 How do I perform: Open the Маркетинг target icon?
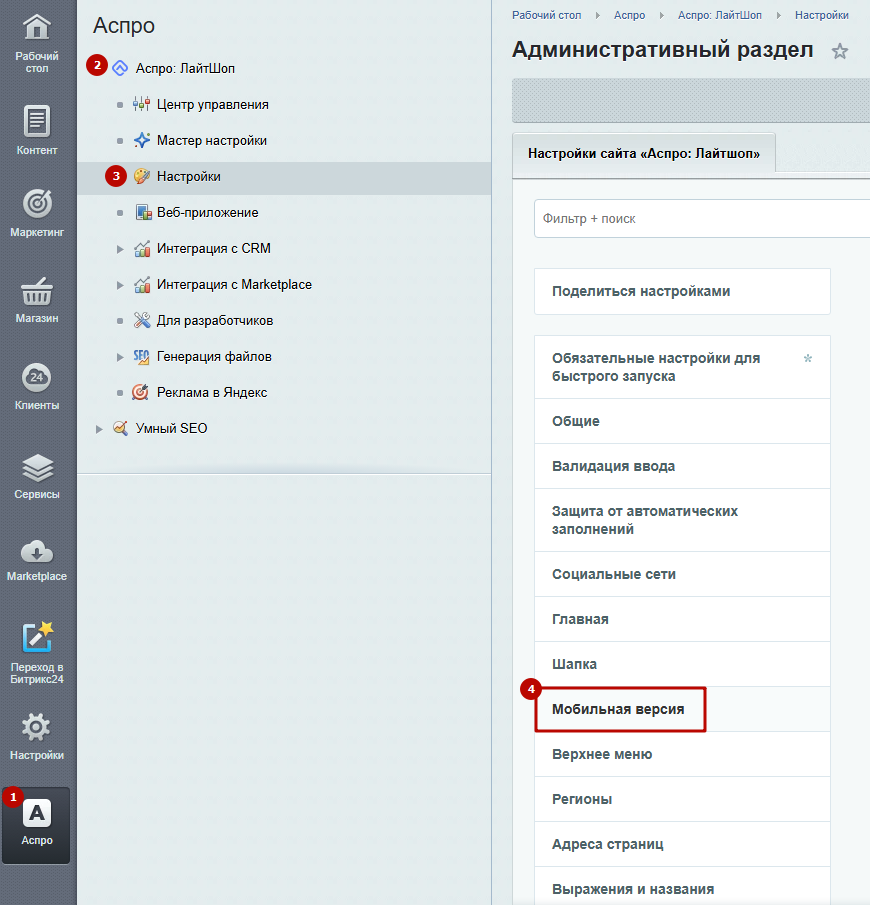pos(36,204)
